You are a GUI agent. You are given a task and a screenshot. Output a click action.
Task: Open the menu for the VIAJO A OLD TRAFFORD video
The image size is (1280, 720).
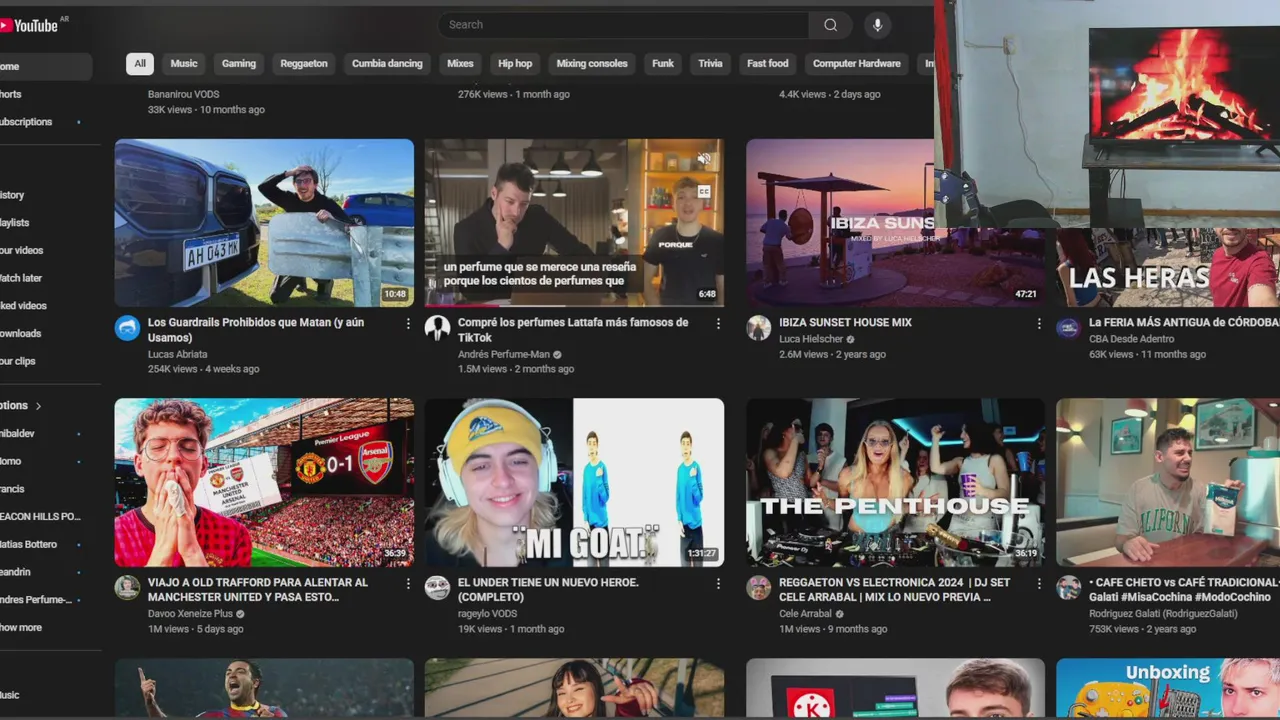(408, 584)
